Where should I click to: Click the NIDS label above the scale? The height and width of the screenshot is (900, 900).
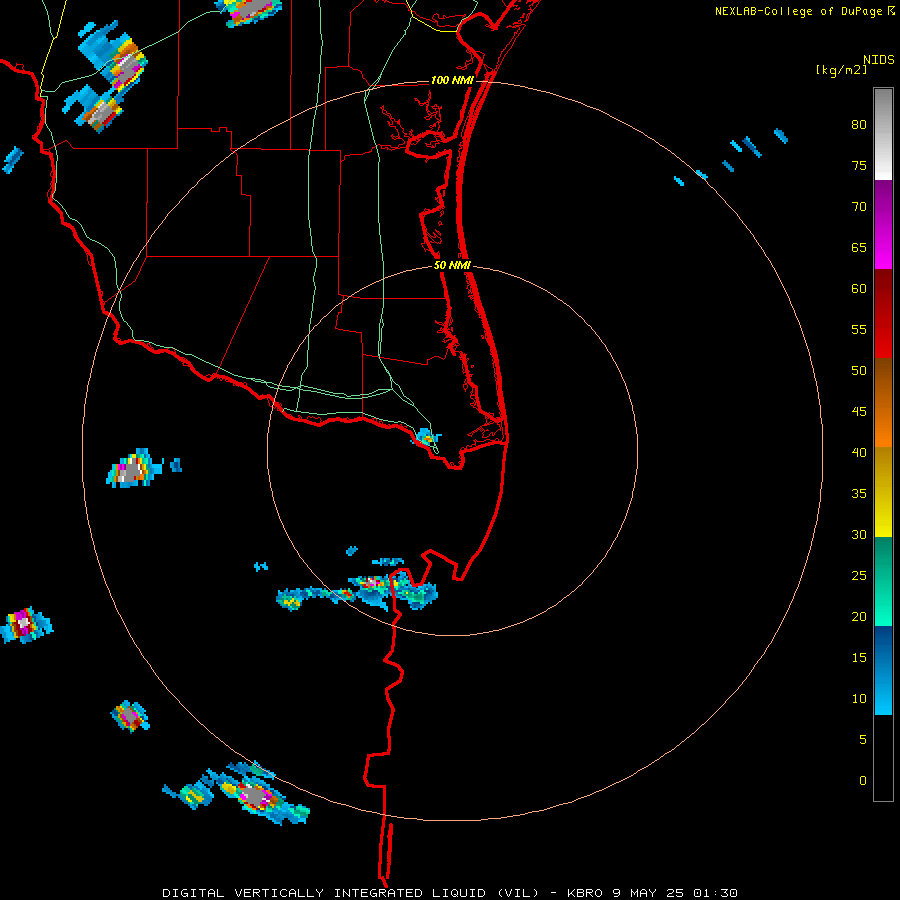click(879, 60)
